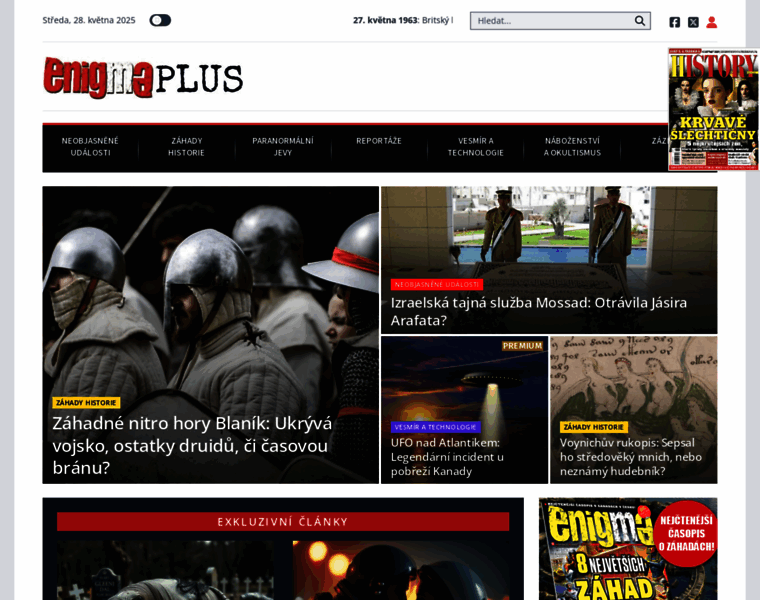Screen dimensions: 760x600
Task: Open Reportáže menu item
Action: point(379,141)
